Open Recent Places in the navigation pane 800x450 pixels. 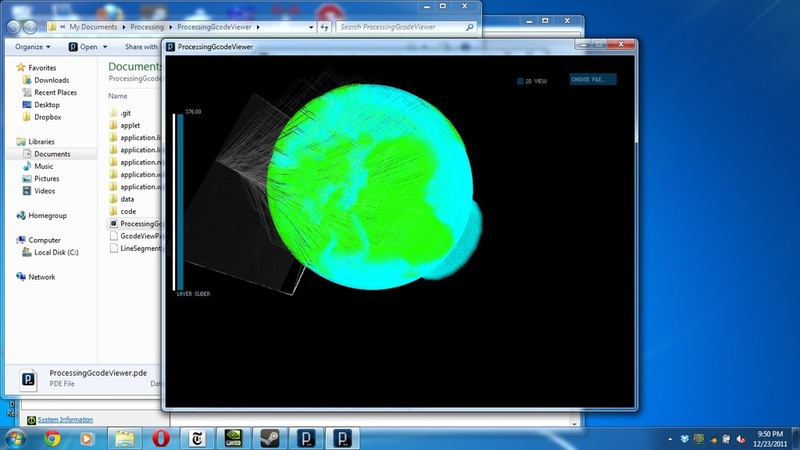click(x=55, y=92)
